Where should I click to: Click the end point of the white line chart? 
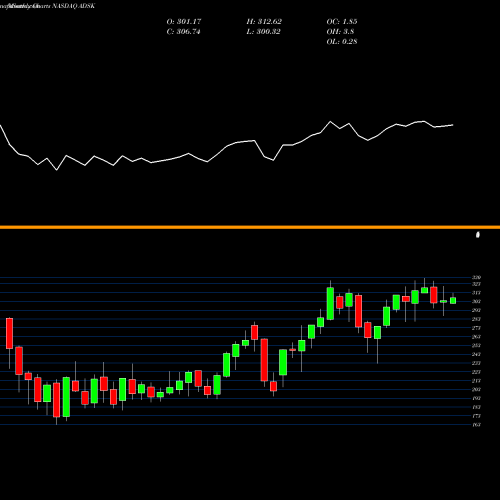(453, 125)
